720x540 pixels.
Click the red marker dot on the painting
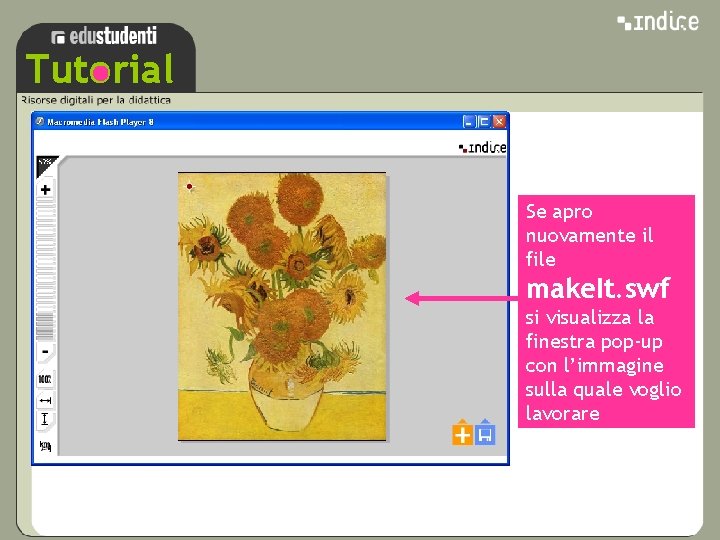189,186
